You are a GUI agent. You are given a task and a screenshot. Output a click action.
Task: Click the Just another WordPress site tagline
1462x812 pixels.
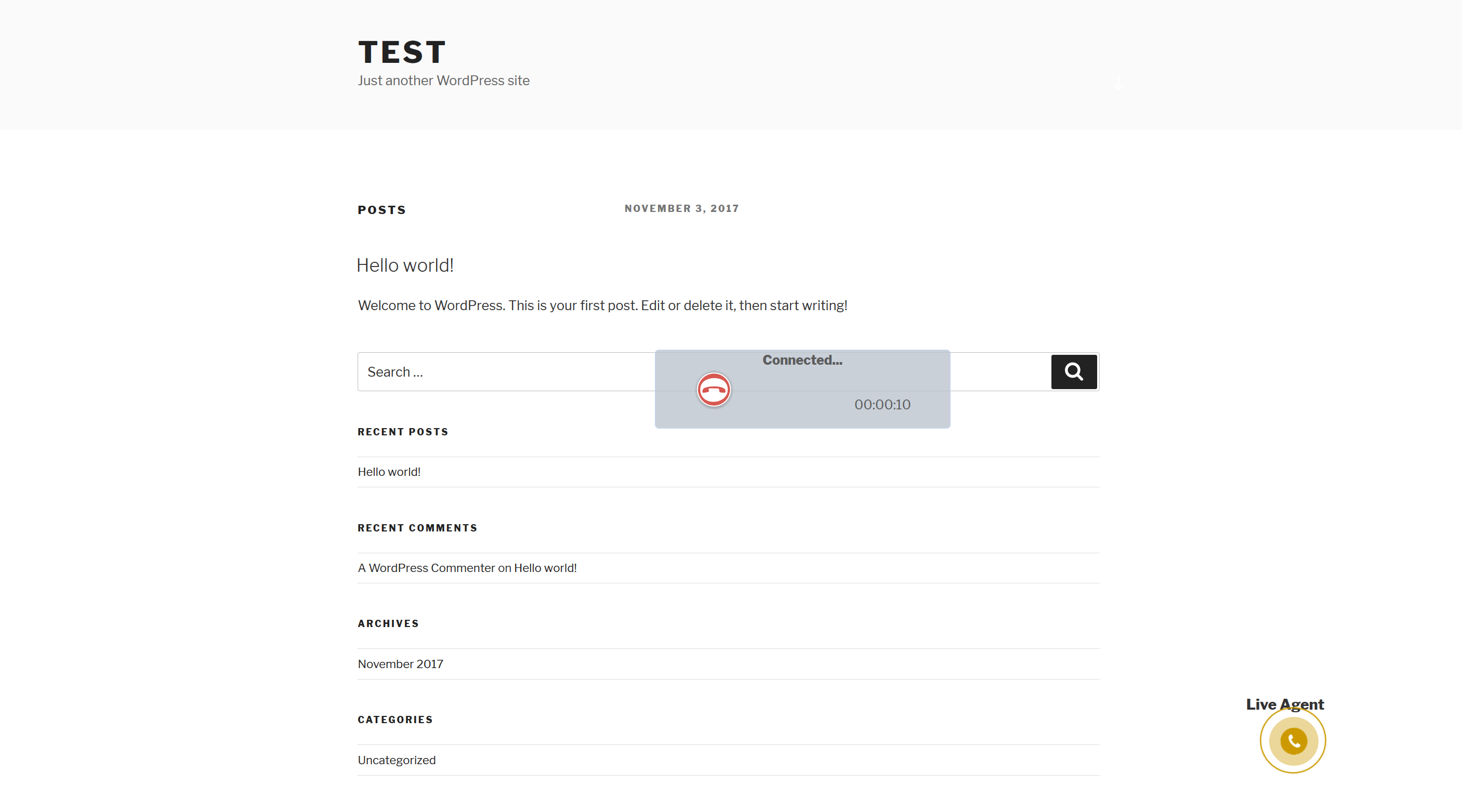(443, 81)
